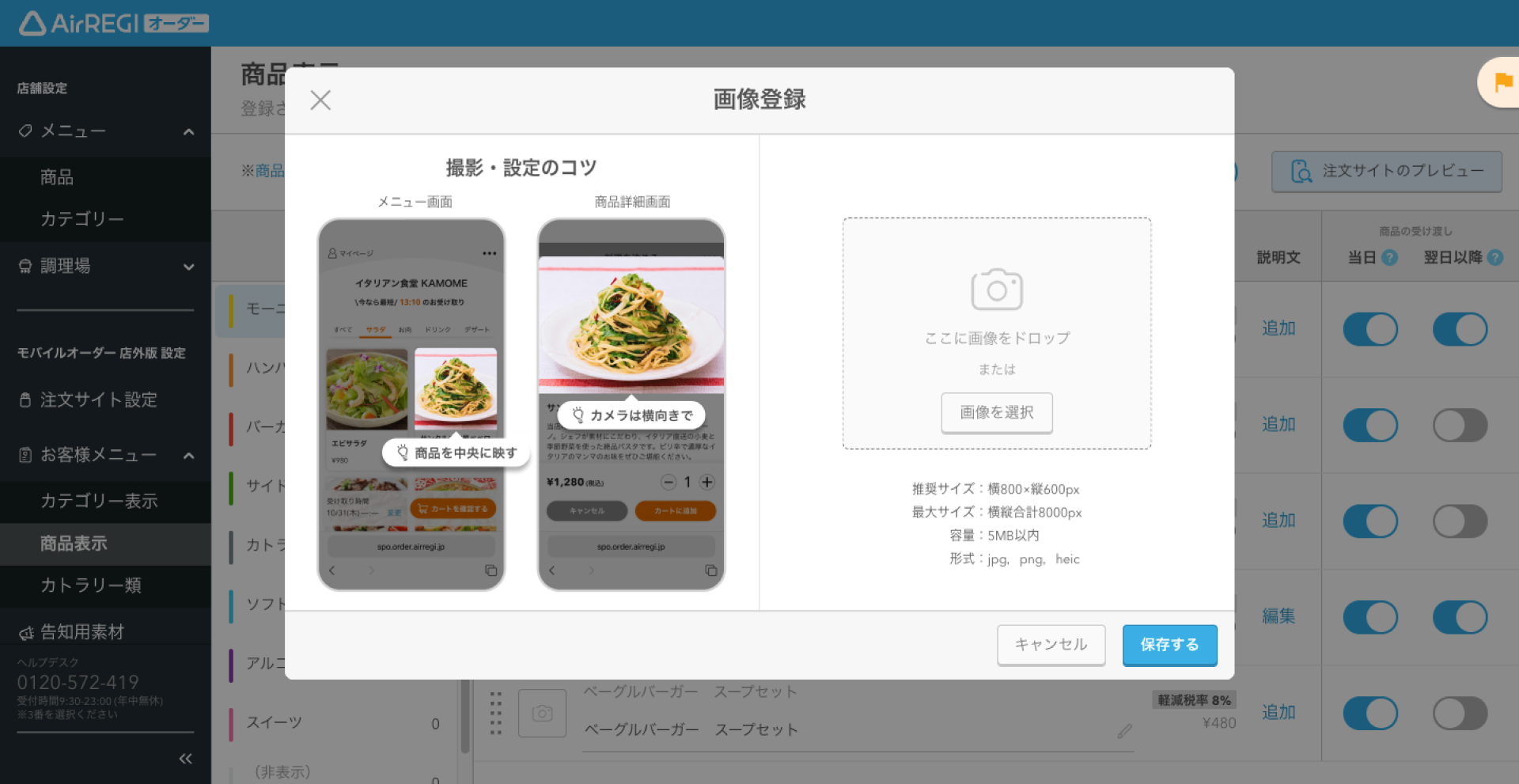Click the help icon next to 翌日以降
The width and height of the screenshot is (1519, 784).
[x=1494, y=258]
